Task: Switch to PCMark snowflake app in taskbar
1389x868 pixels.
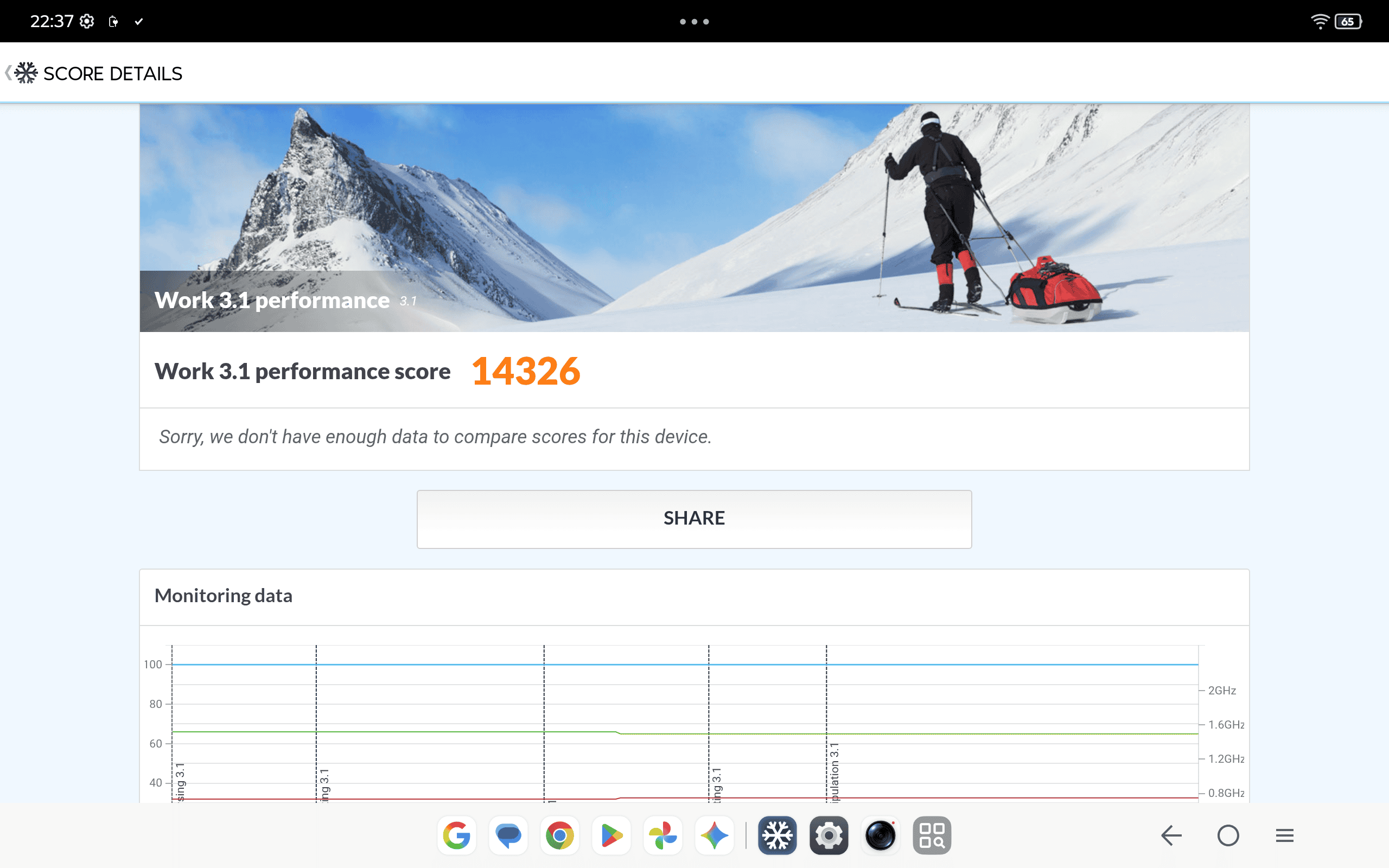Action: pos(777,835)
